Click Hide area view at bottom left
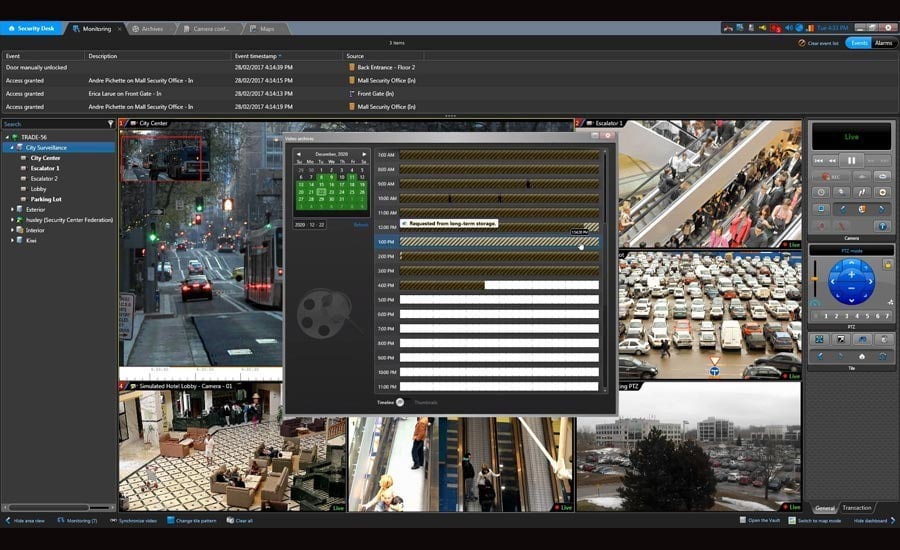The image size is (900, 550). [x=25, y=520]
